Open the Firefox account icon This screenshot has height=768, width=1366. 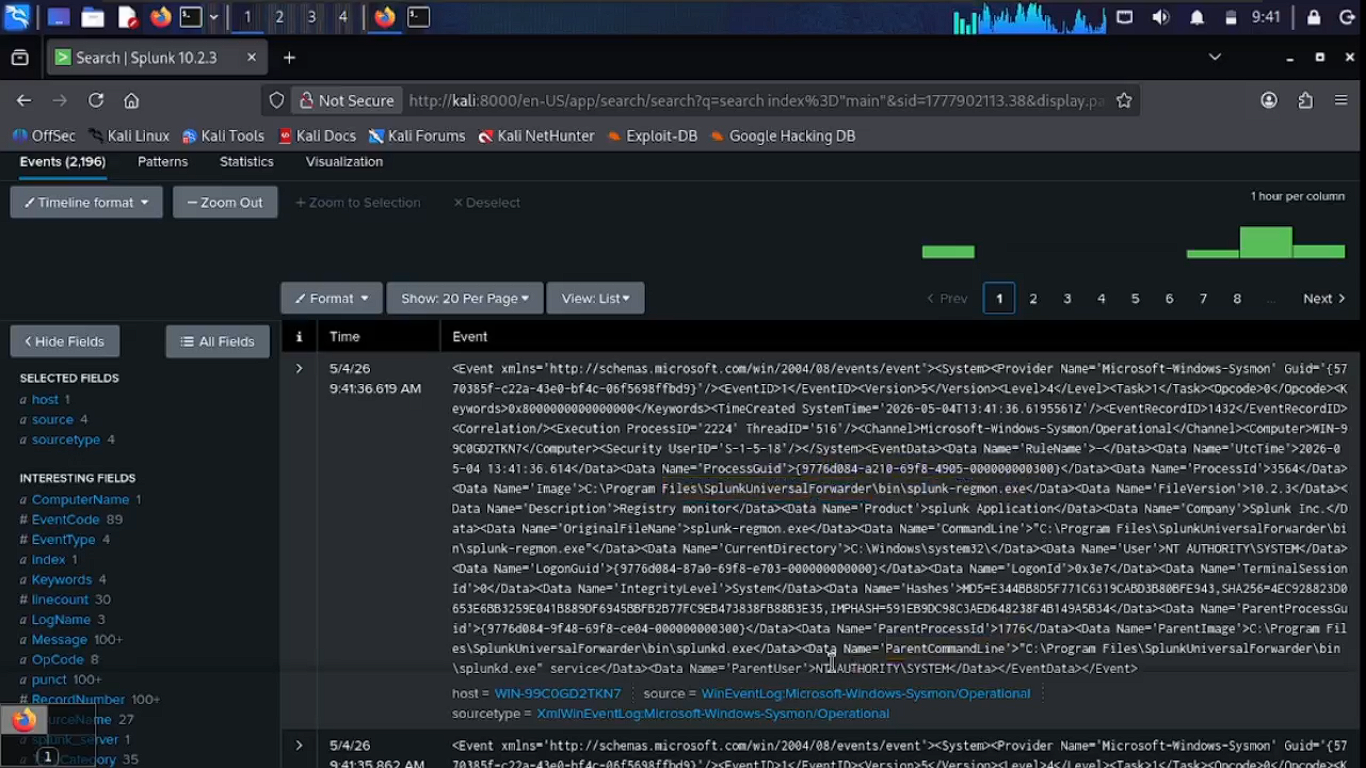click(1269, 100)
